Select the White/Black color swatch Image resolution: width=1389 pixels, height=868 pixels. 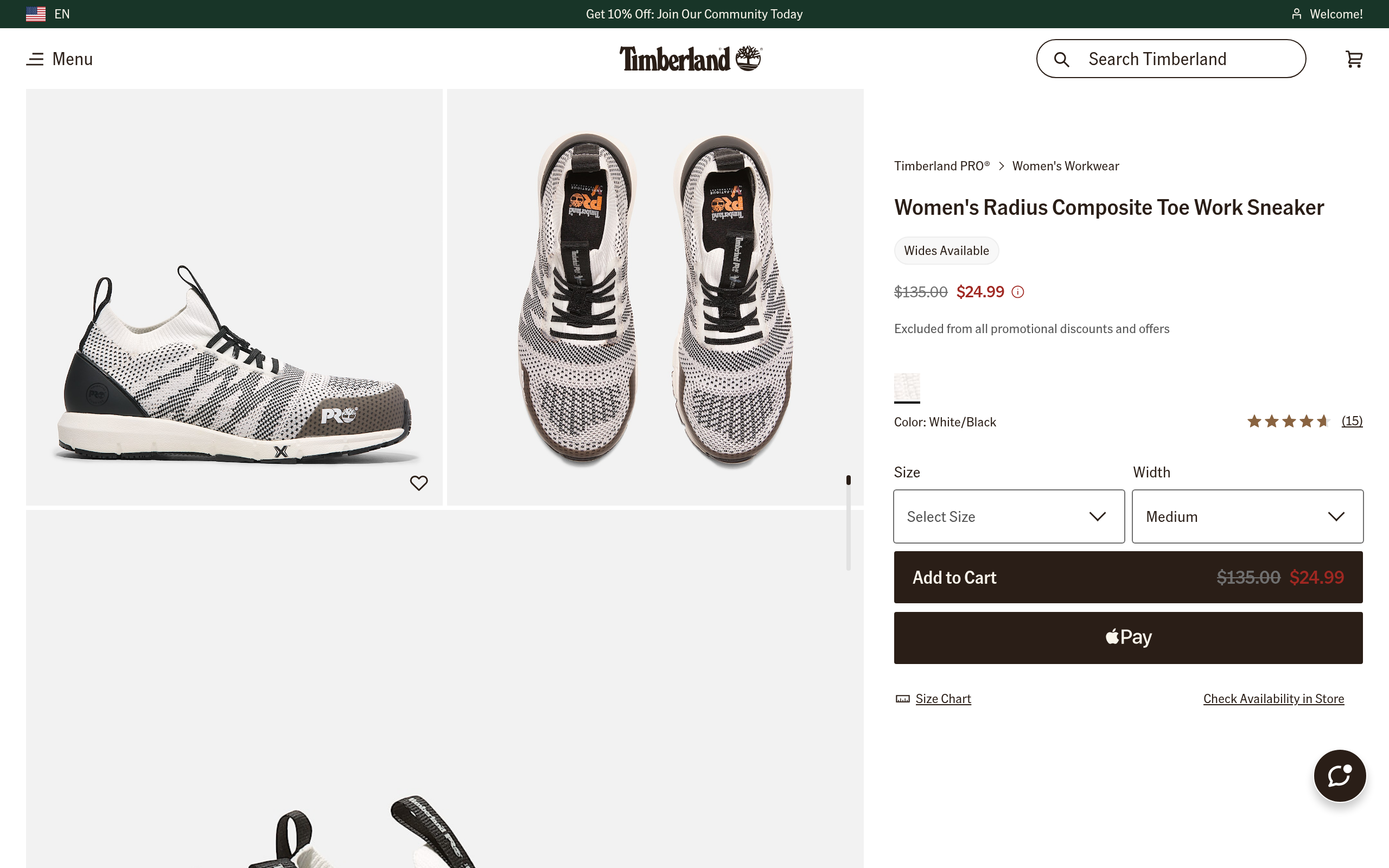(907, 386)
